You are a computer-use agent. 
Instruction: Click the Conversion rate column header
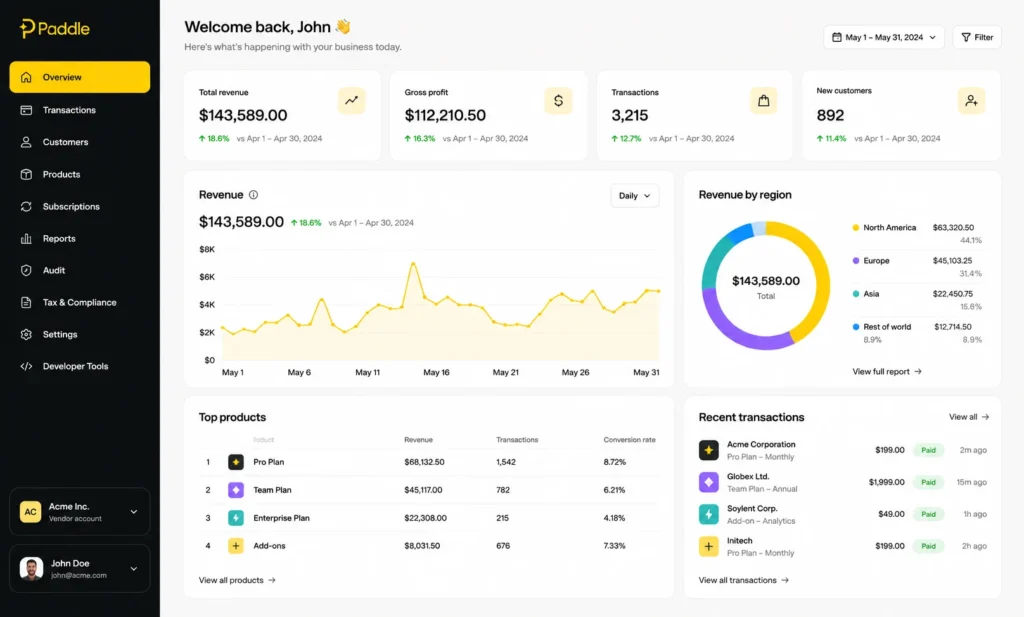pyautogui.click(x=630, y=439)
